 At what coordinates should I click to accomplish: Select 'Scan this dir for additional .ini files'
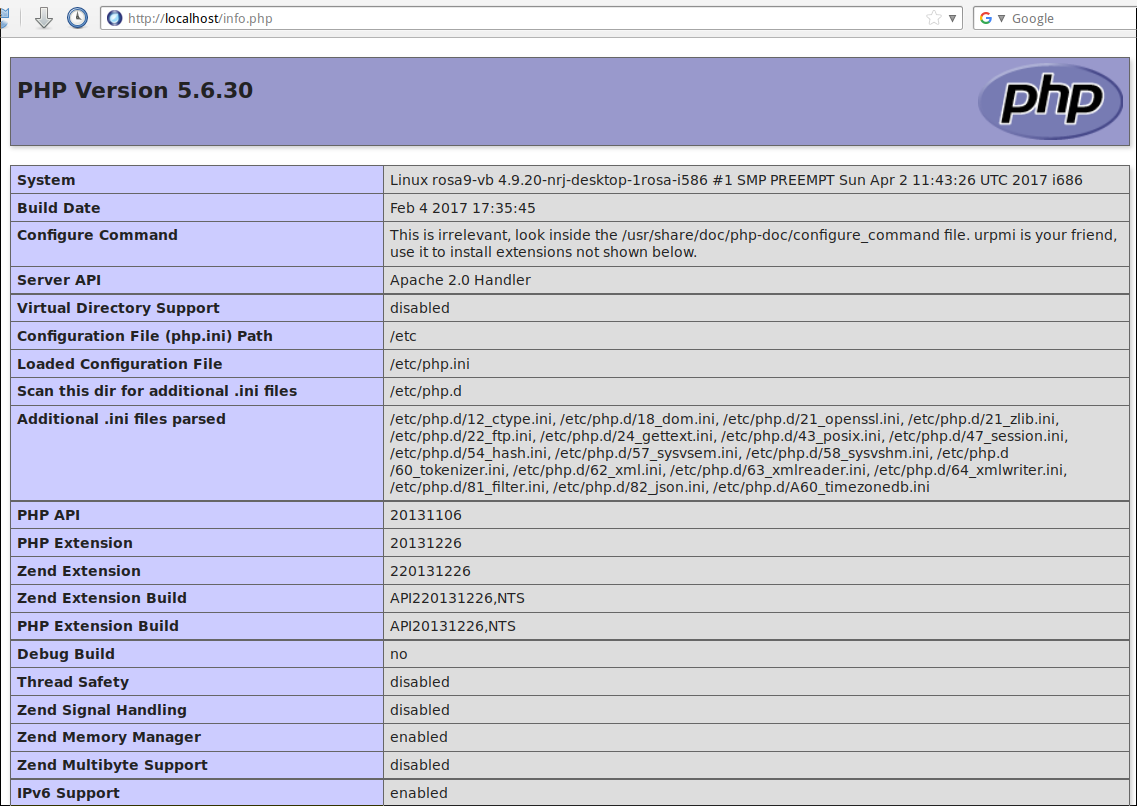(157, 391)
